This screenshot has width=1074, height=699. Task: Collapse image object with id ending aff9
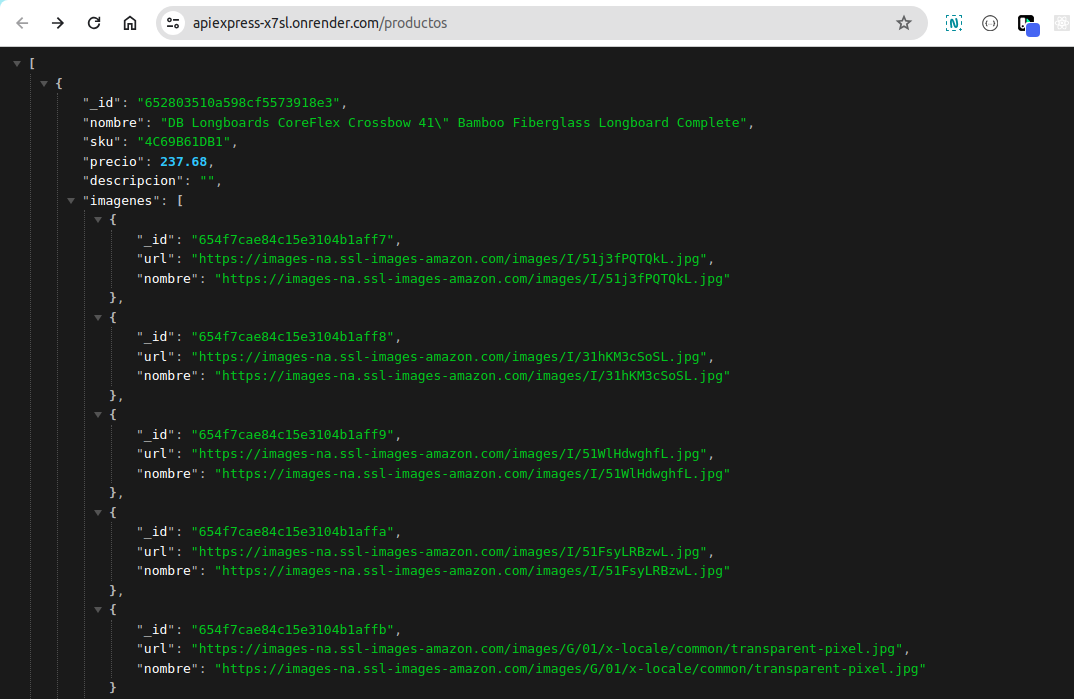pyautogui.click(x=98, y=415)
